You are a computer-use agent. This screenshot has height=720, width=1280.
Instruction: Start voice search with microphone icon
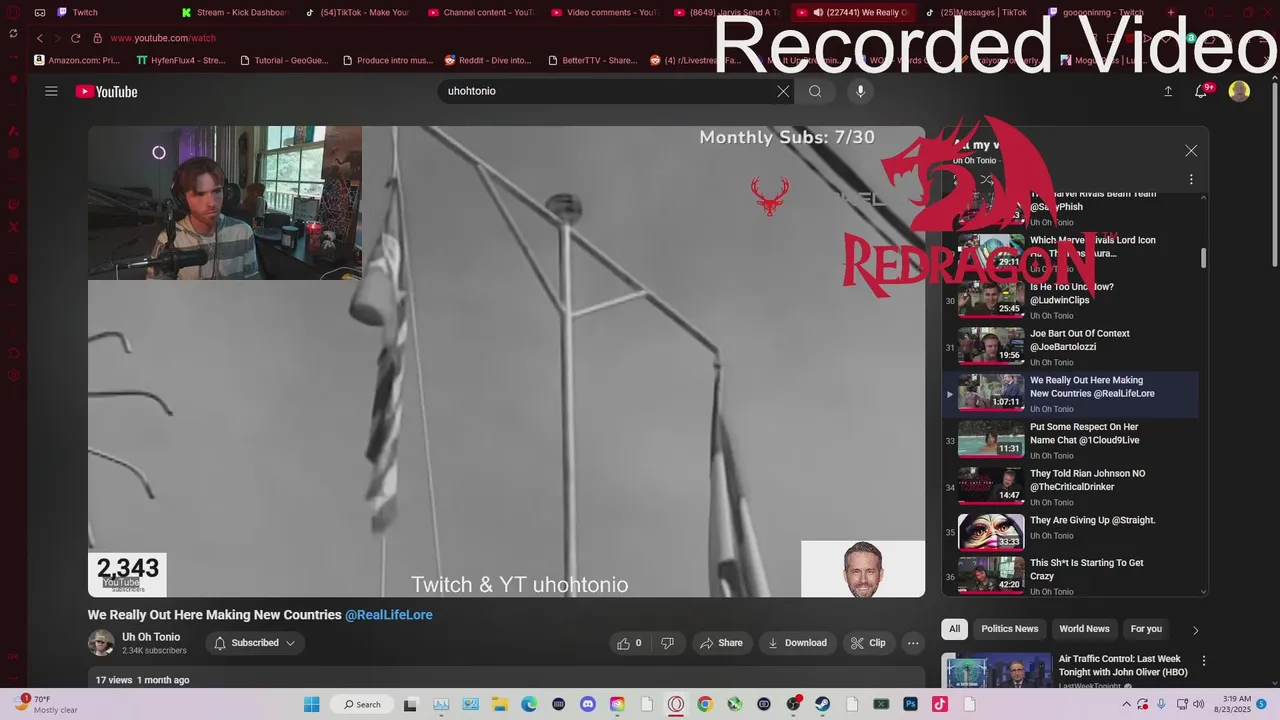point(860,91)
